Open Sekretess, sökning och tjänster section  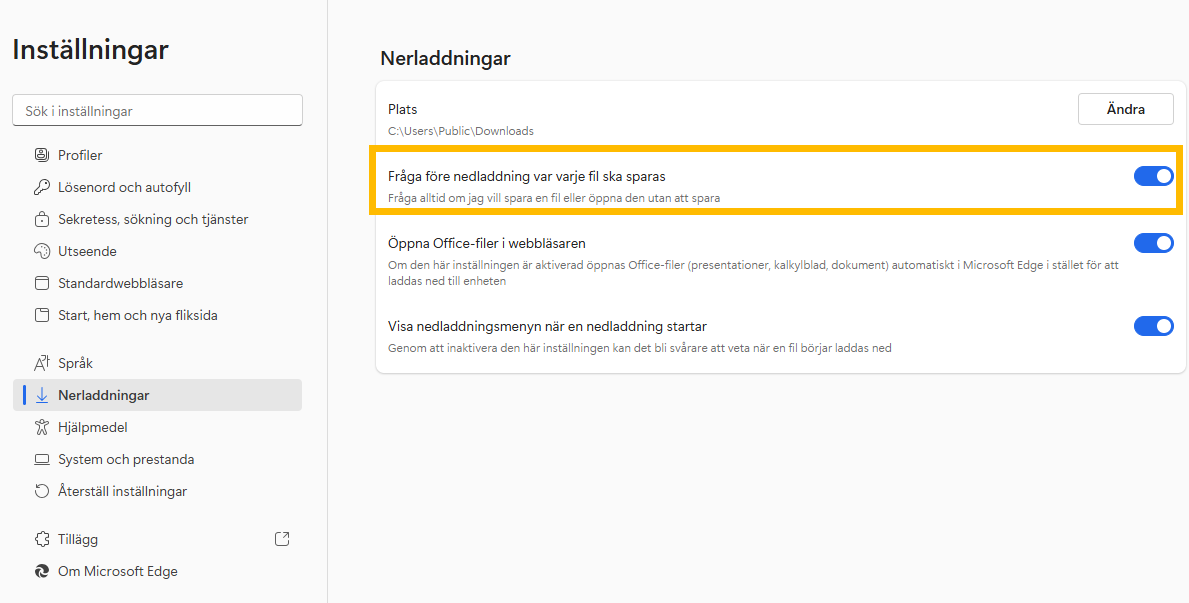pos(153,219)
